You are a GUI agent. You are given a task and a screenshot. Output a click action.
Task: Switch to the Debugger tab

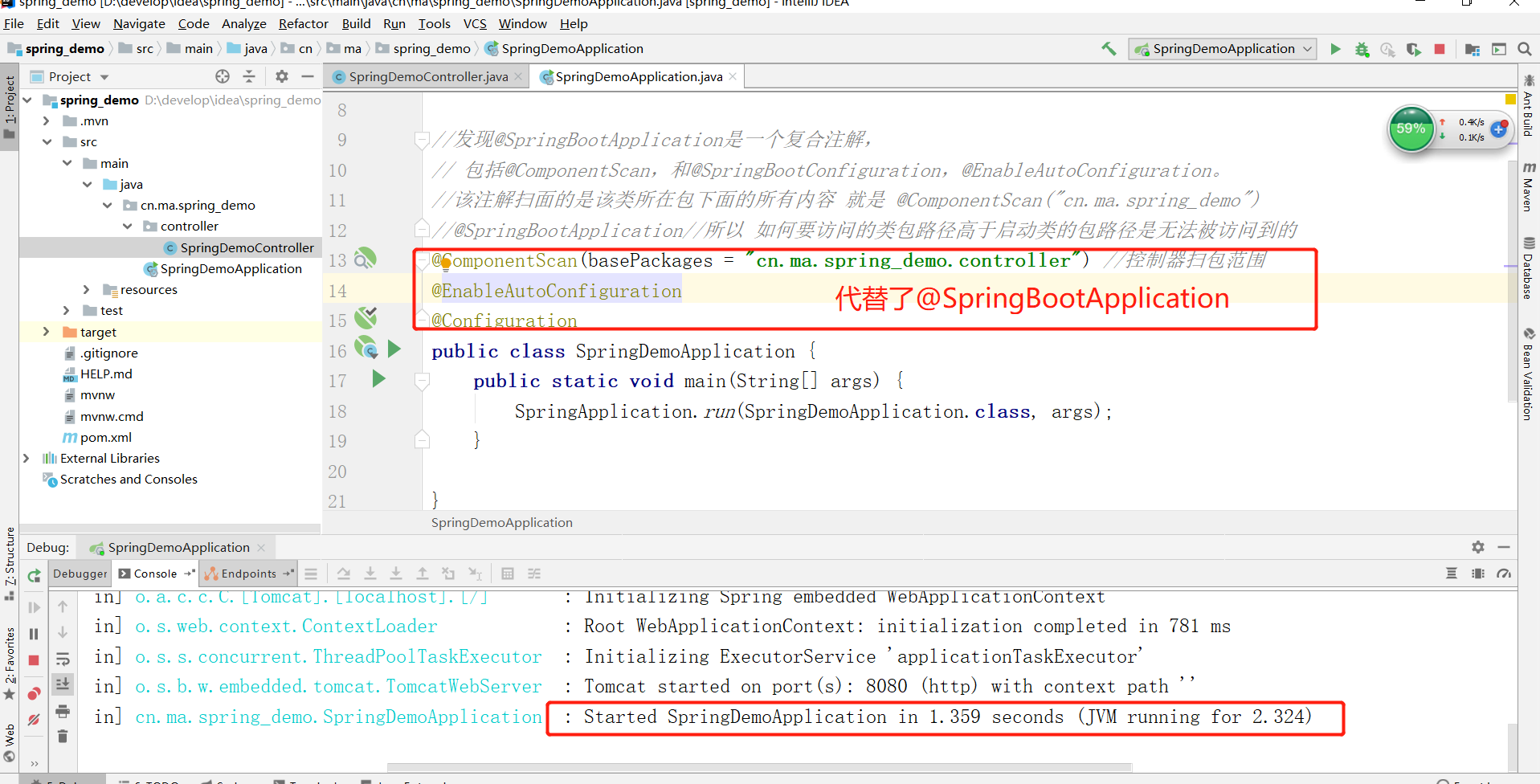80,574
